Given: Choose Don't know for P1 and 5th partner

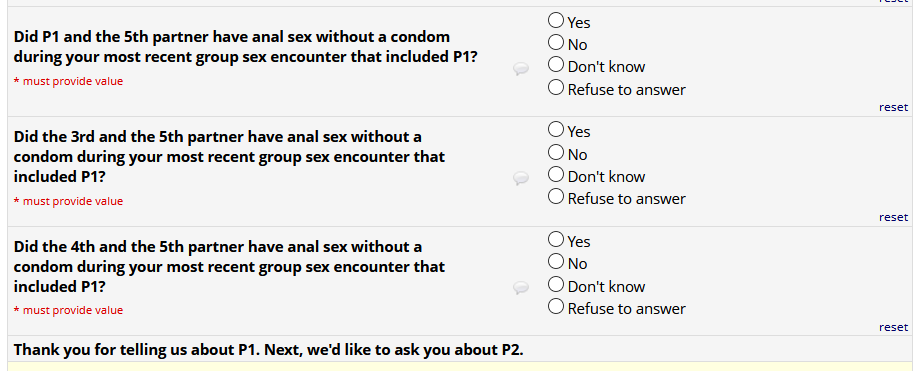Looking at the screenshot, I should pyautogui.click(x=556, y=65).
